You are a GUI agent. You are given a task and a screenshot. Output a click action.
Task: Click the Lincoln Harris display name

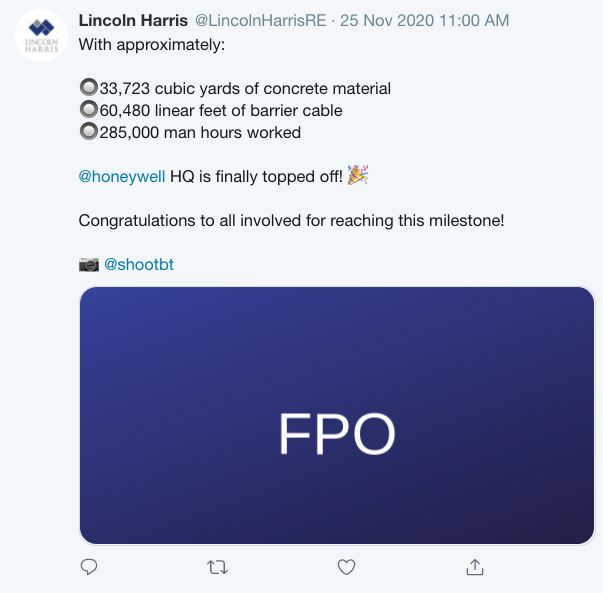132,21
